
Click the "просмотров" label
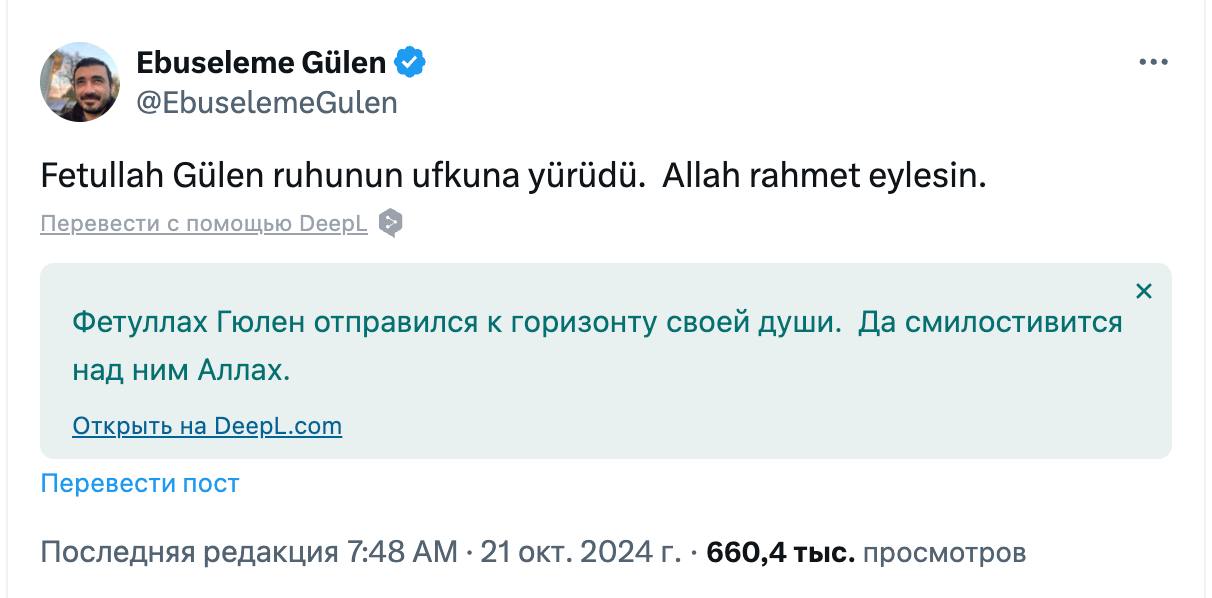943,552
